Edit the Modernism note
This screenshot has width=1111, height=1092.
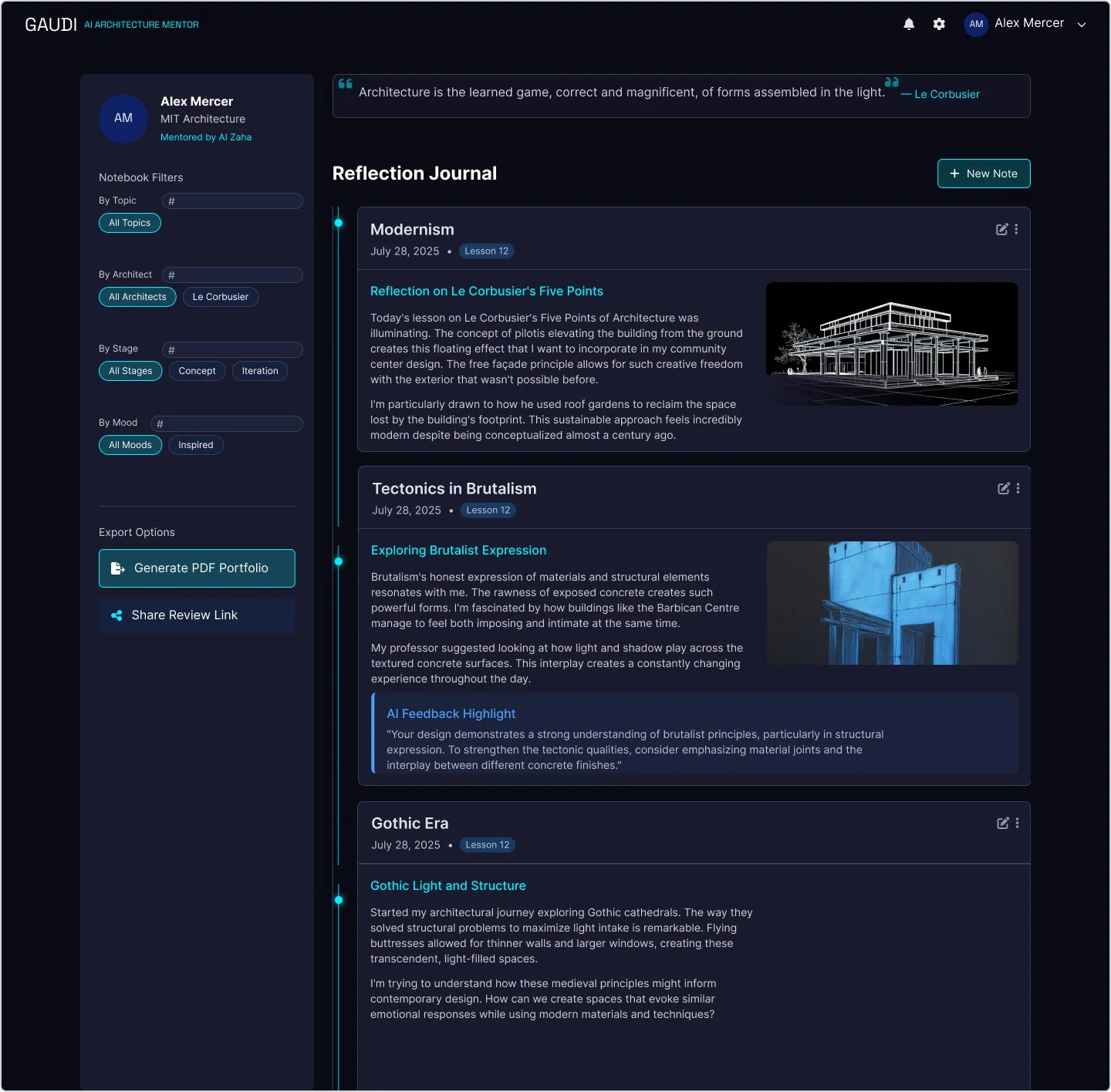pyautogui.click(x=1001, y=229)
